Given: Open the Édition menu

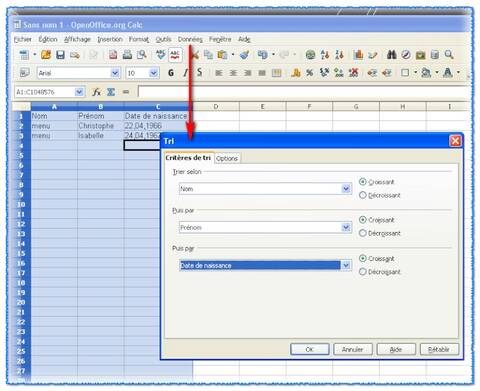Looking at the screenshot, I should coord(48,39).
